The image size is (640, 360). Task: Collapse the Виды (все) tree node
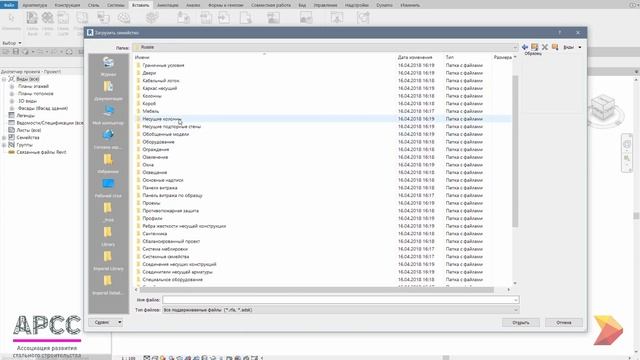pos(4,79)
